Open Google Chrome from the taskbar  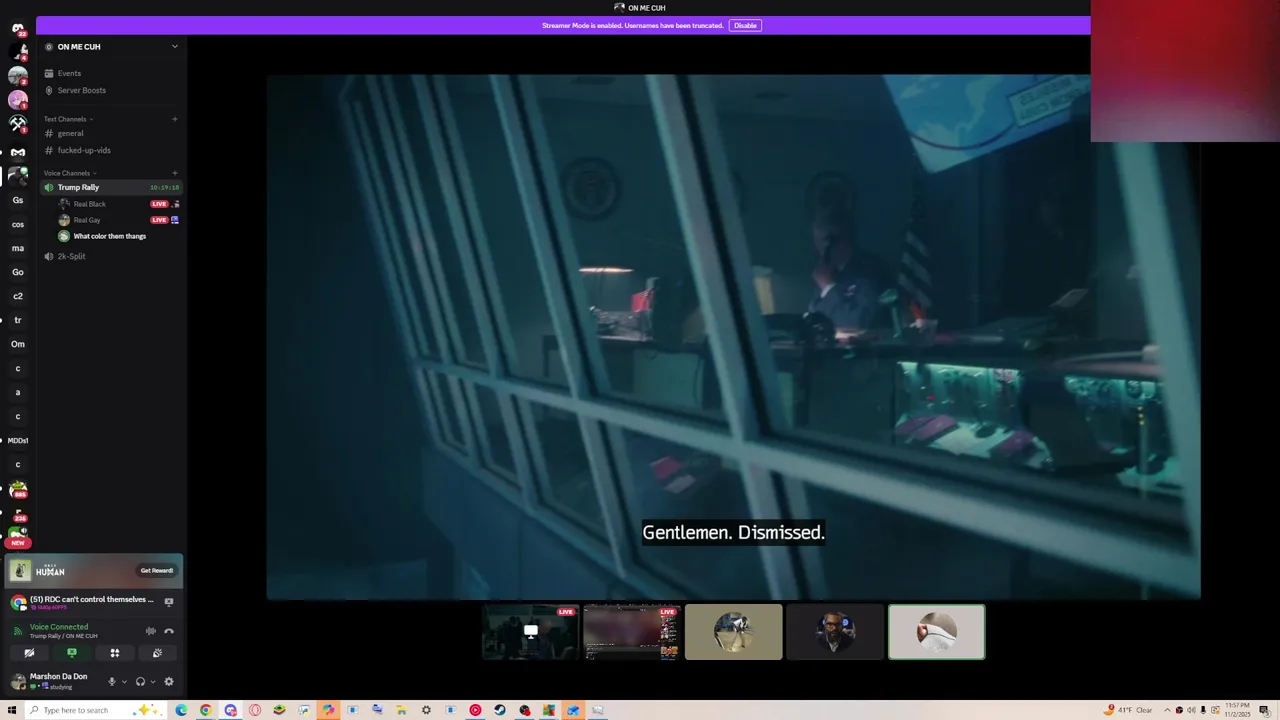(x=206, y=710)
